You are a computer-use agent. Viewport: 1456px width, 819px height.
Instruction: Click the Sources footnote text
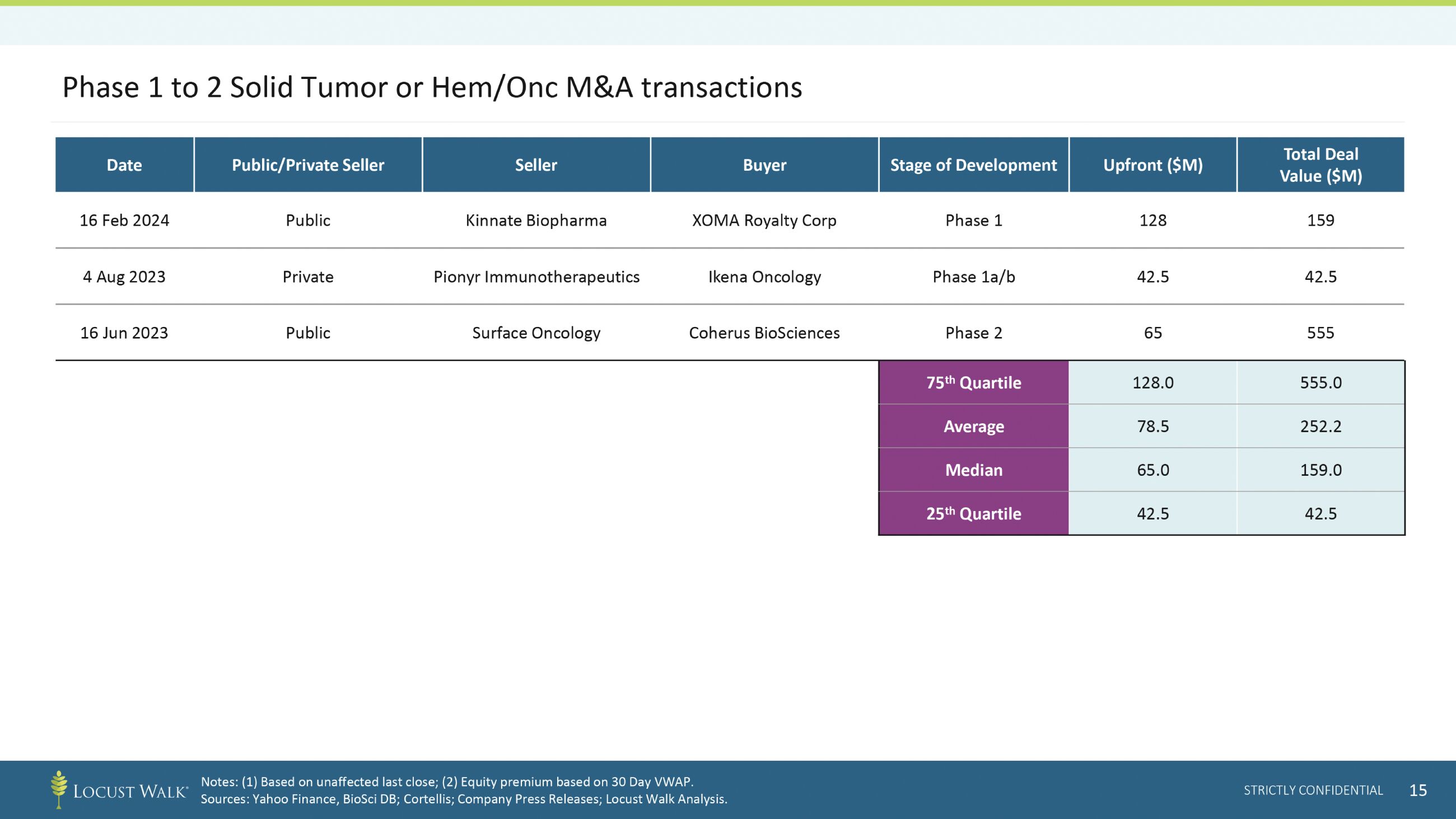pyautogui.click(x=464, y=799)
